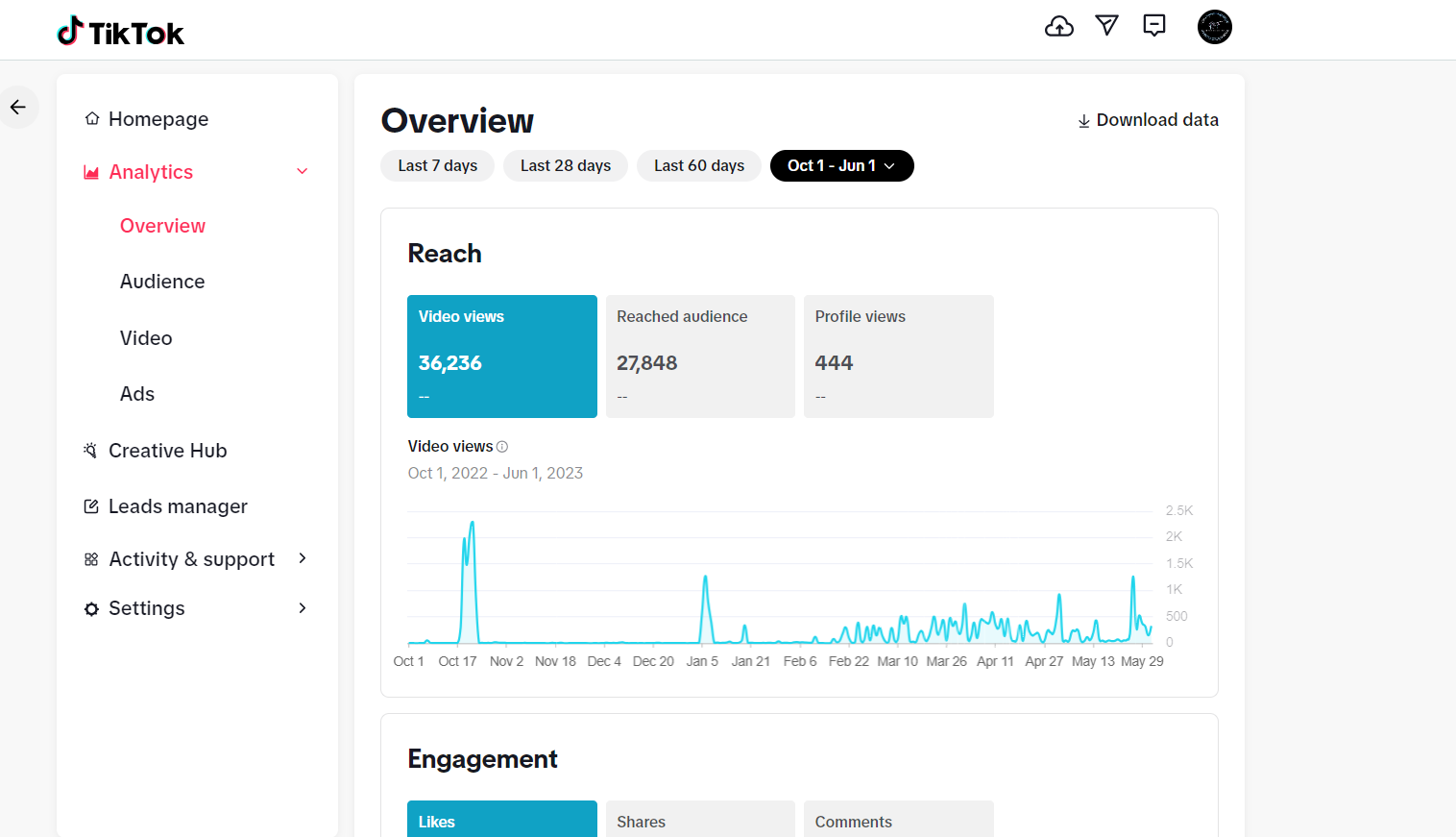The height and width of the screenshot is (837, 1456).
Task: Open Settings in the sidebar
Action: [147, 608]
